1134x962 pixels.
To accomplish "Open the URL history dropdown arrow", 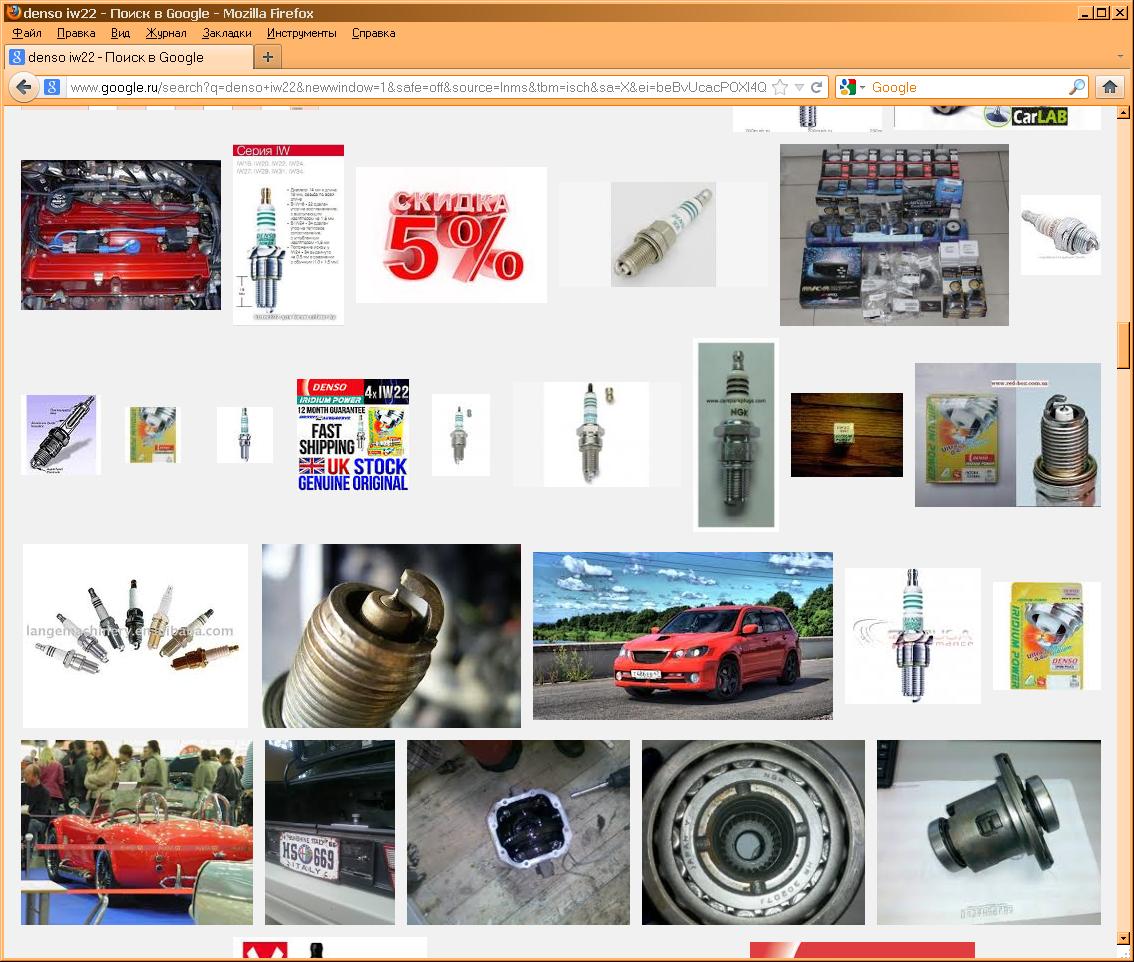I will pos(800,87).
